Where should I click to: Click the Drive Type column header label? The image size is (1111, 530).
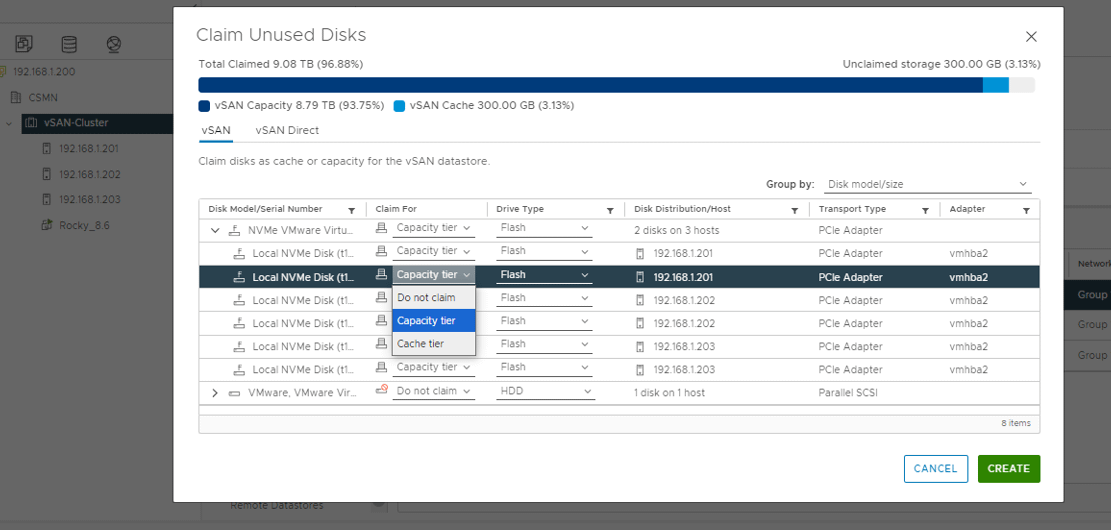click(519, 209)
